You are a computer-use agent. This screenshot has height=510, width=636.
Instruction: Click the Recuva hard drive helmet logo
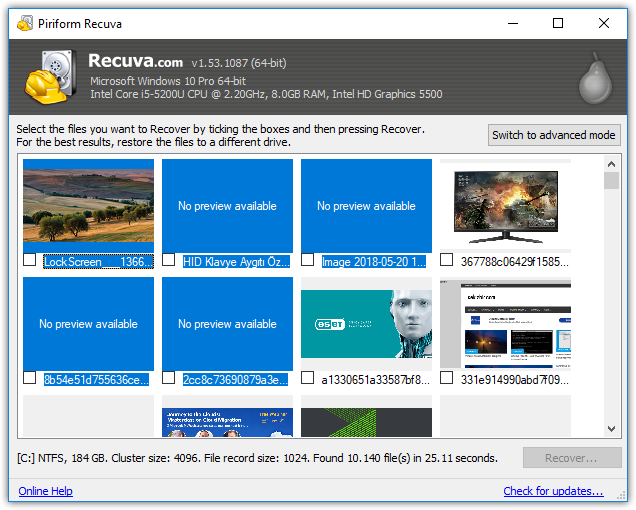click(x=51, y=77)
